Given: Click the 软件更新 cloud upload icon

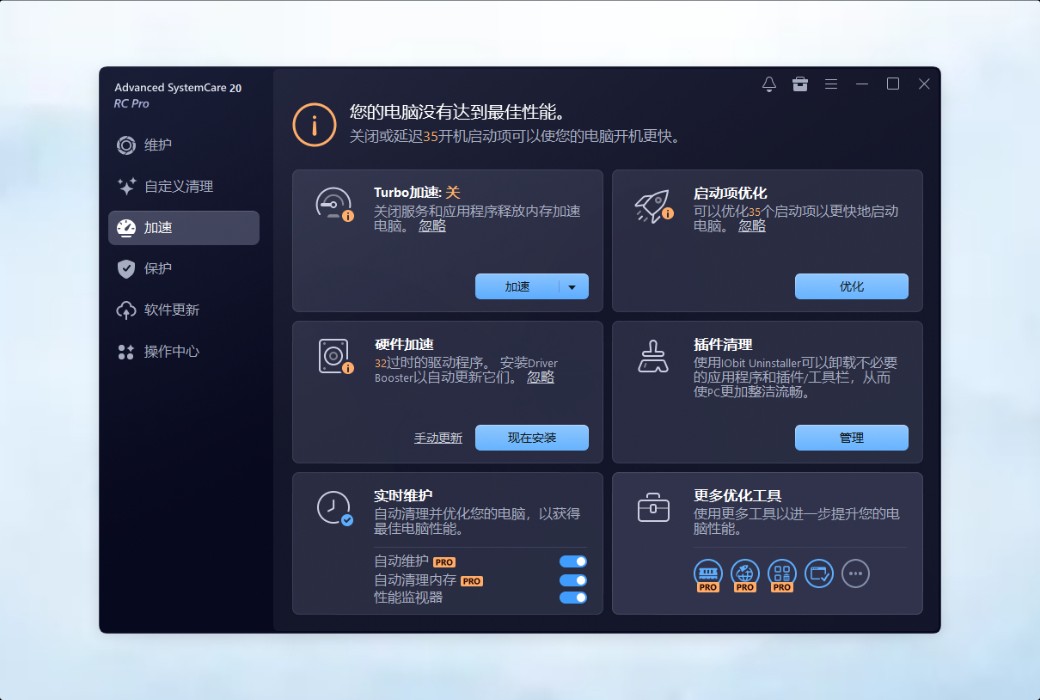Looking at the screenshot, I should coord(126,310).
